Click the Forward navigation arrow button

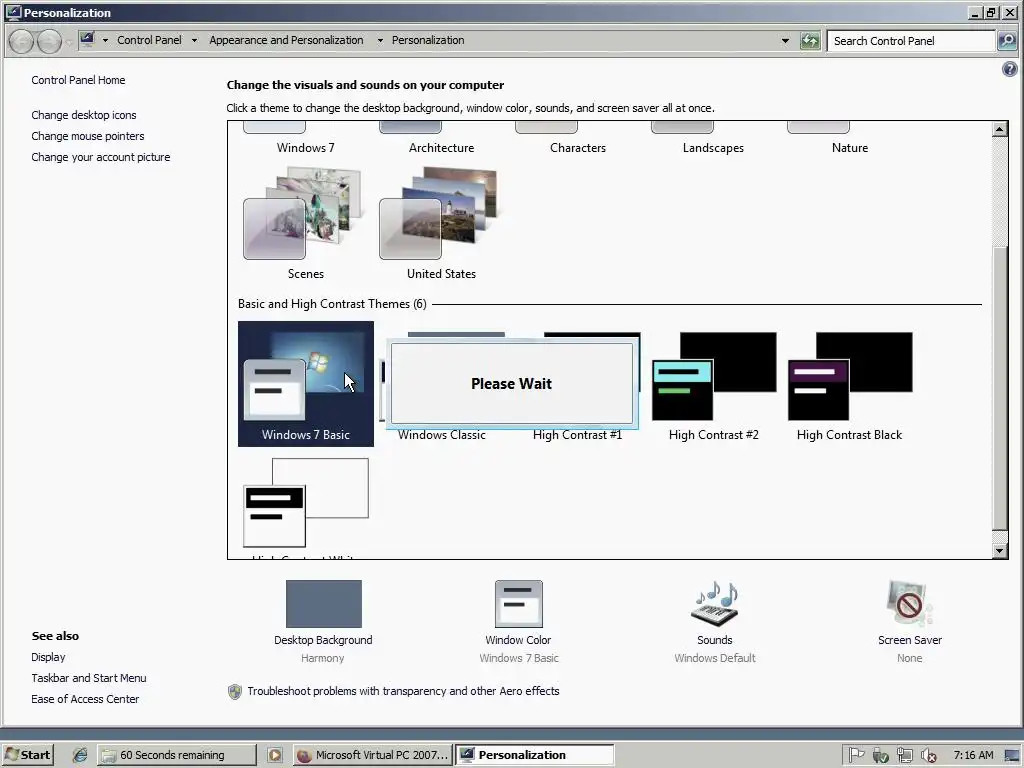pos(50,41)
